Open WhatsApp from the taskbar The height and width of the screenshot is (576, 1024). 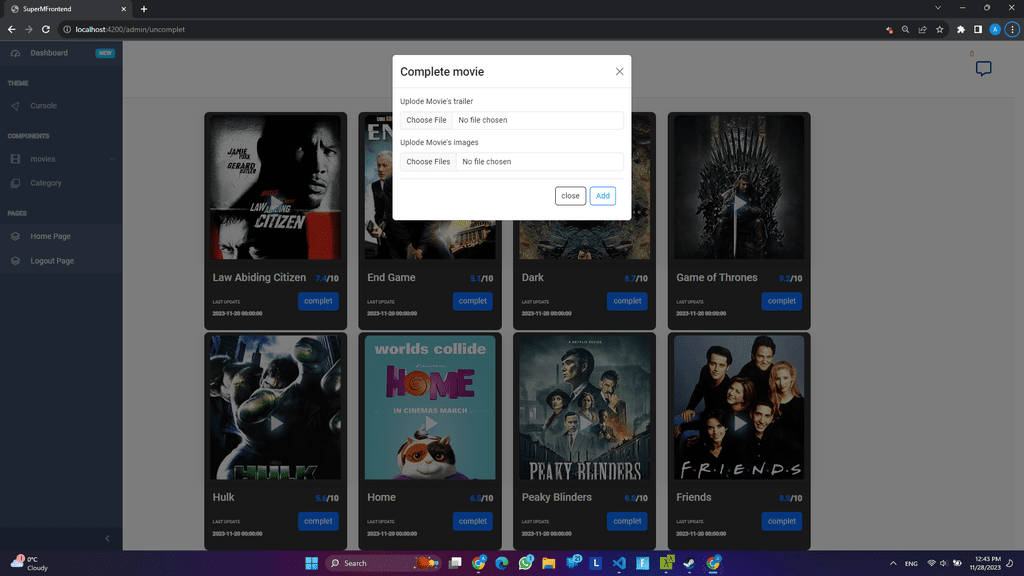526,562
